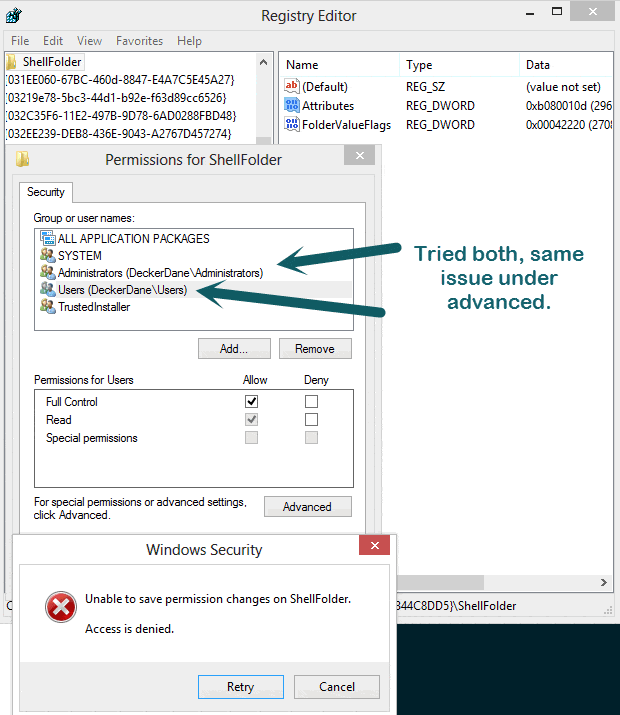Click Cancel in Windows Security dialog
620x715 pixels.
[x=337, y=687]
